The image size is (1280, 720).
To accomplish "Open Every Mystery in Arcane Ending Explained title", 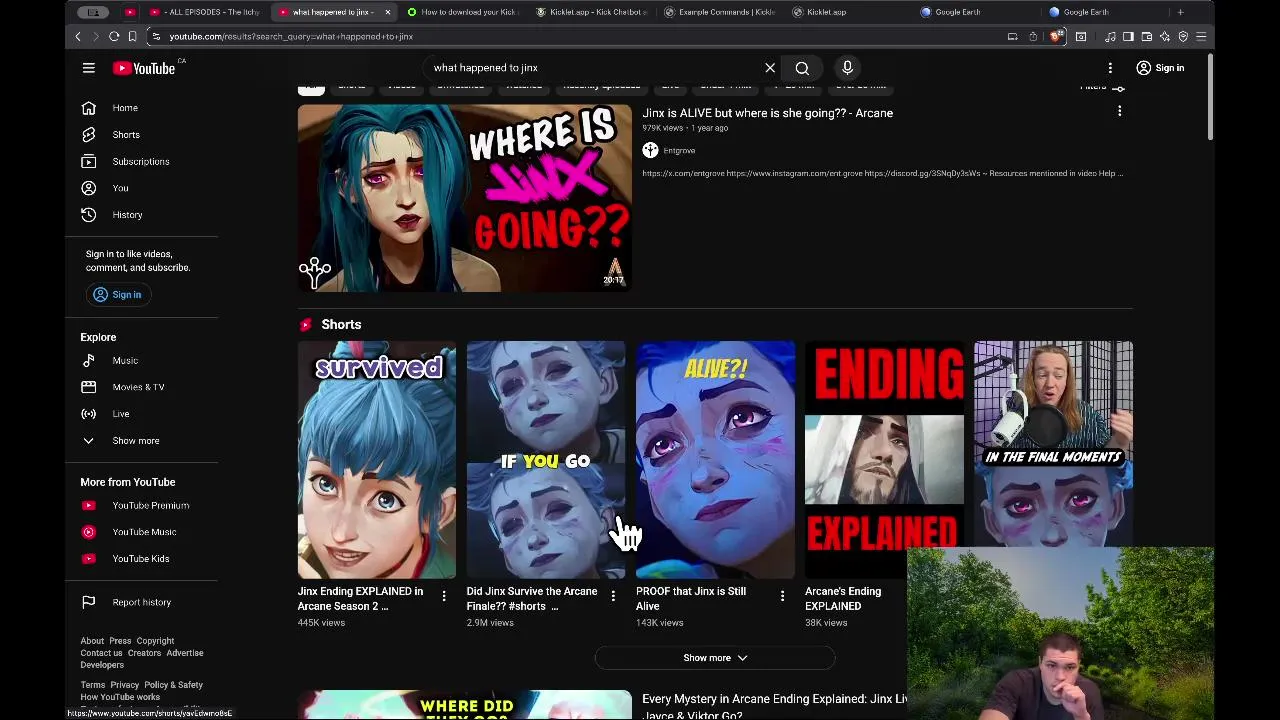I will 774,706.
